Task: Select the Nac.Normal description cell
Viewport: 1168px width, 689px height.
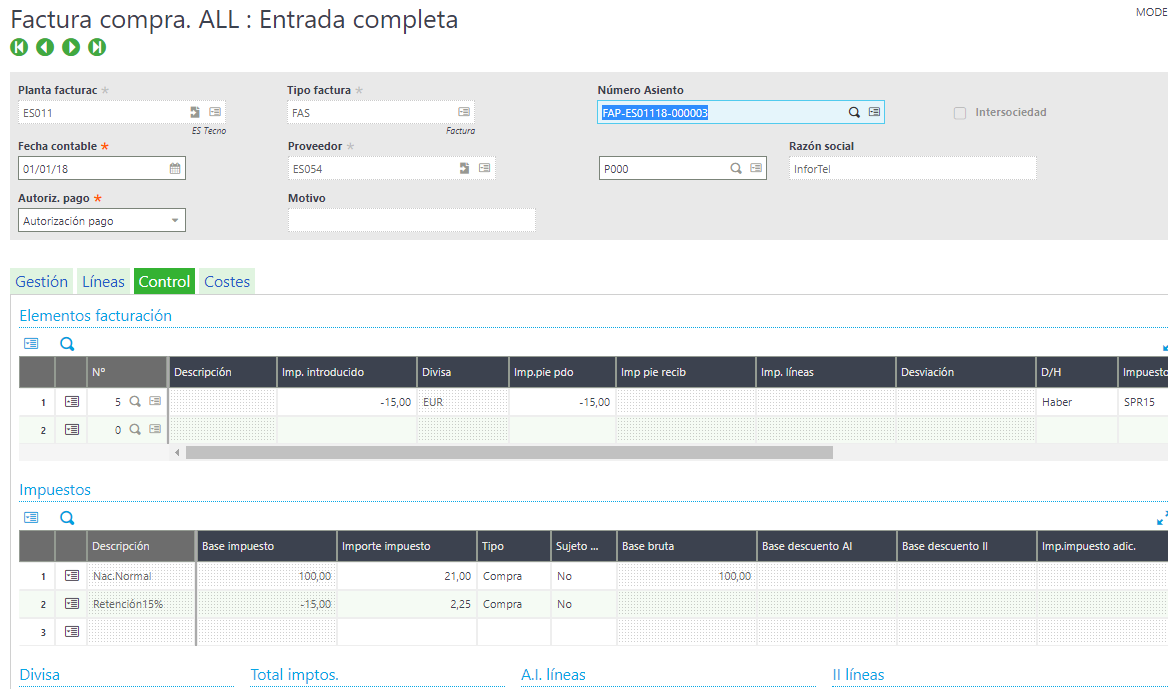Action: point(142,576)
